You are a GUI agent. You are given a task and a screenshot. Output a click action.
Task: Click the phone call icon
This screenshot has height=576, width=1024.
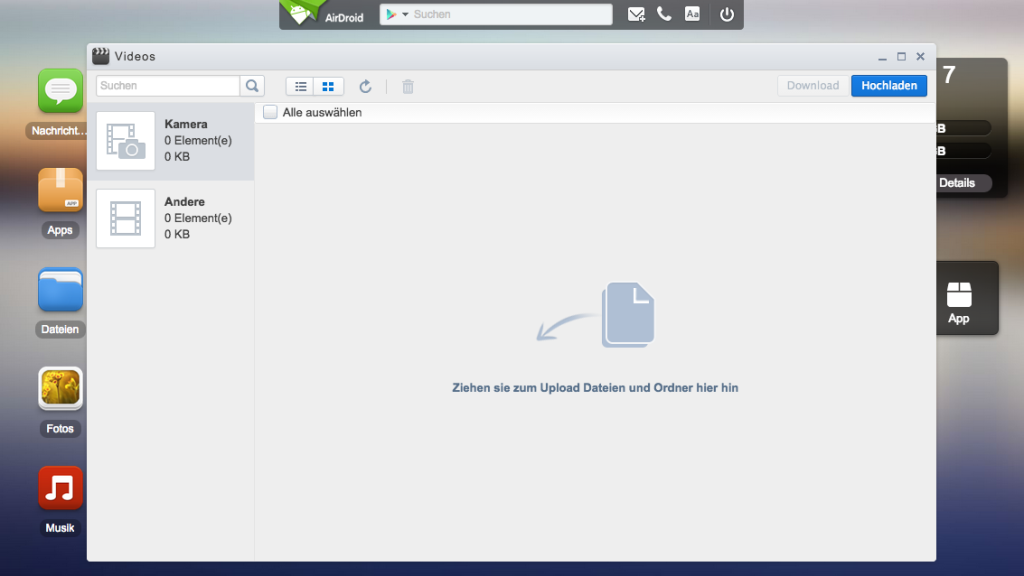[664, 14]
